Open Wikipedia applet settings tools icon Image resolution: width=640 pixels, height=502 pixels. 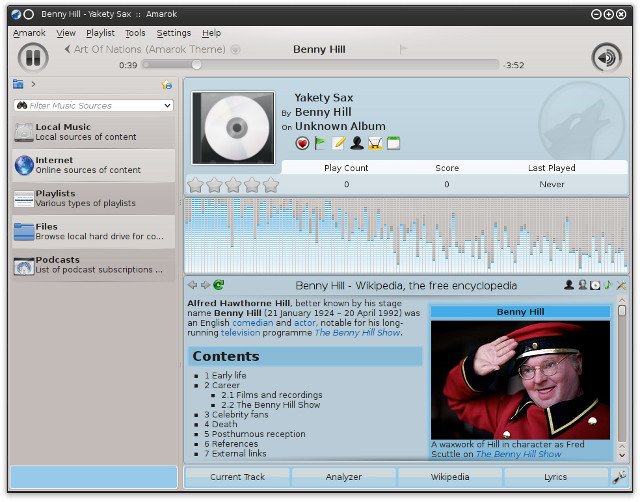click(x=621, y=285)
